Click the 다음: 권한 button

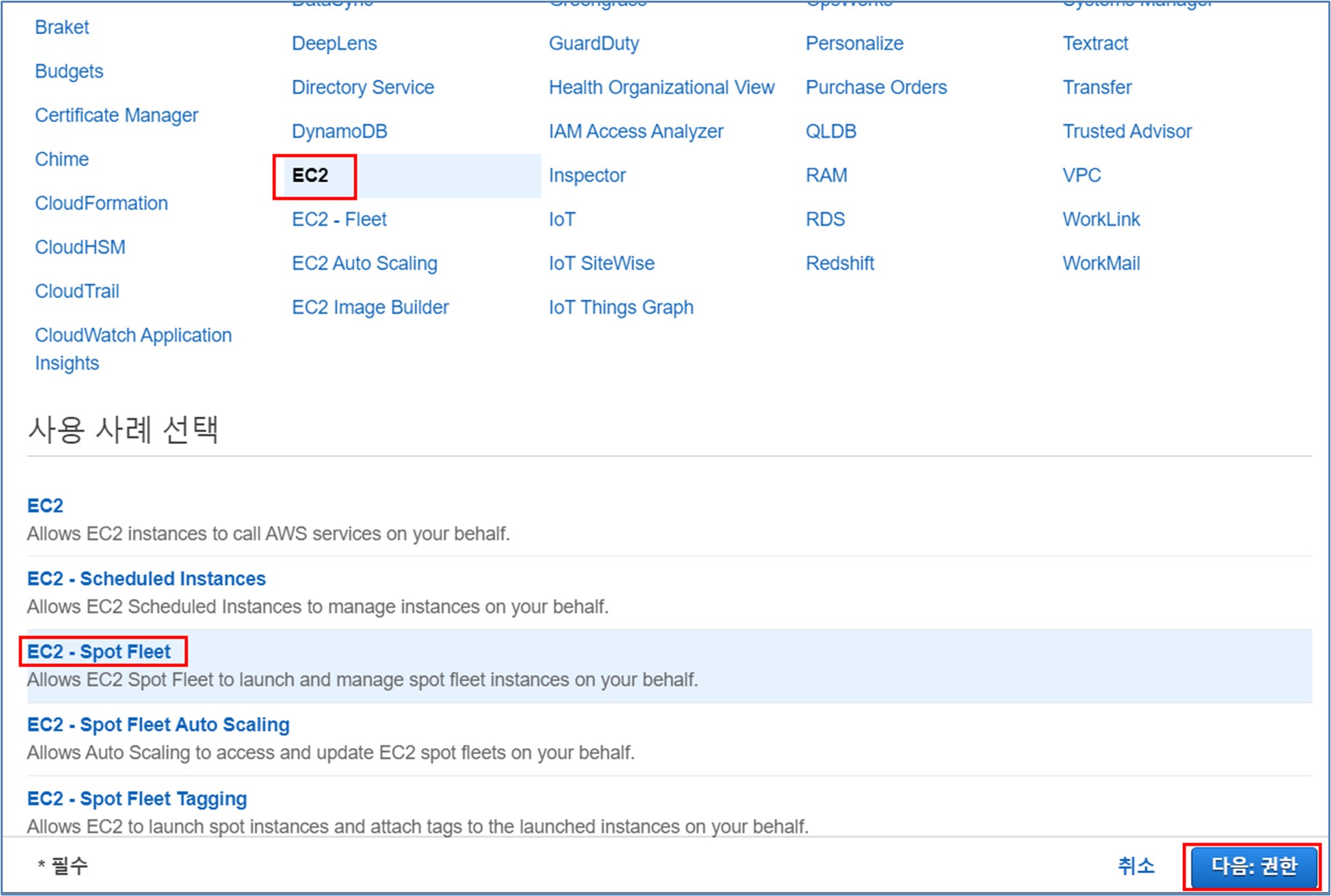point(1253,866)
